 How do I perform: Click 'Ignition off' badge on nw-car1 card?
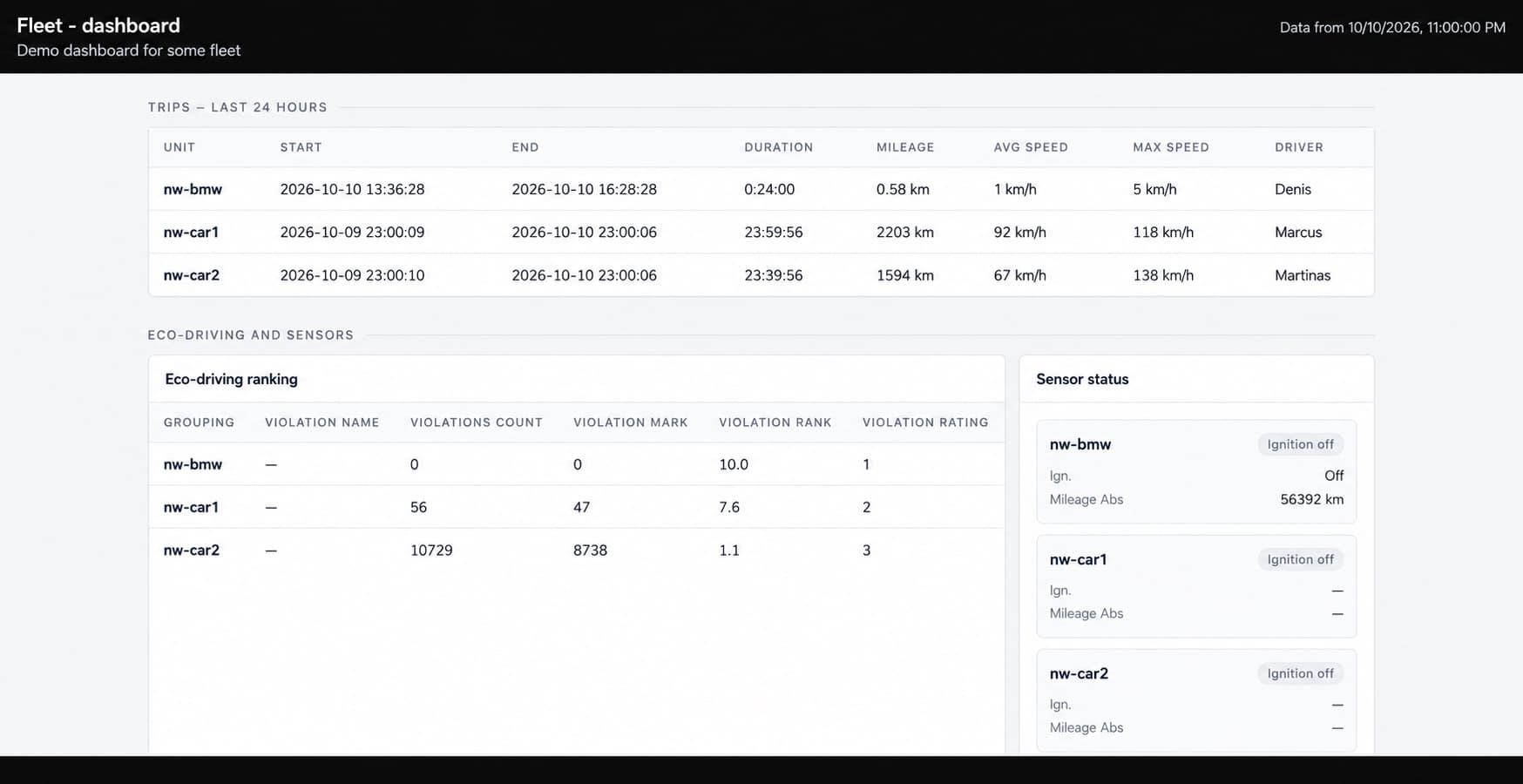(1300, 559)
